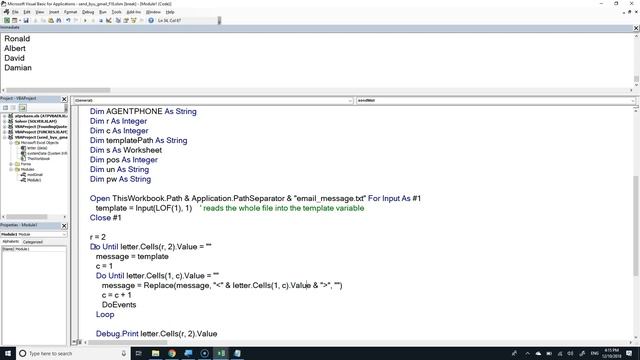Open the procedure dropdown above code
This screenshot has width=640, height=360.
click(633, 100)
